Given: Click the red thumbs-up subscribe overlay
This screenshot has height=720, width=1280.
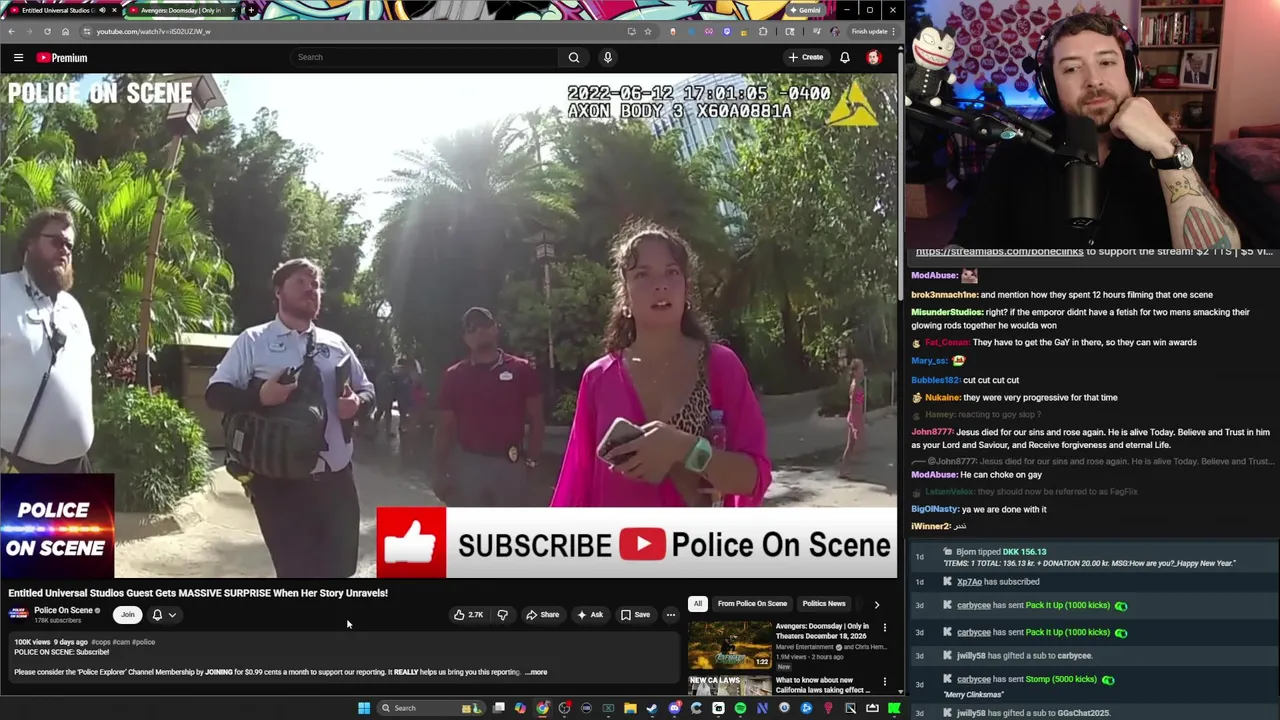Looking at the screenshot, I should tap(411, 543).
